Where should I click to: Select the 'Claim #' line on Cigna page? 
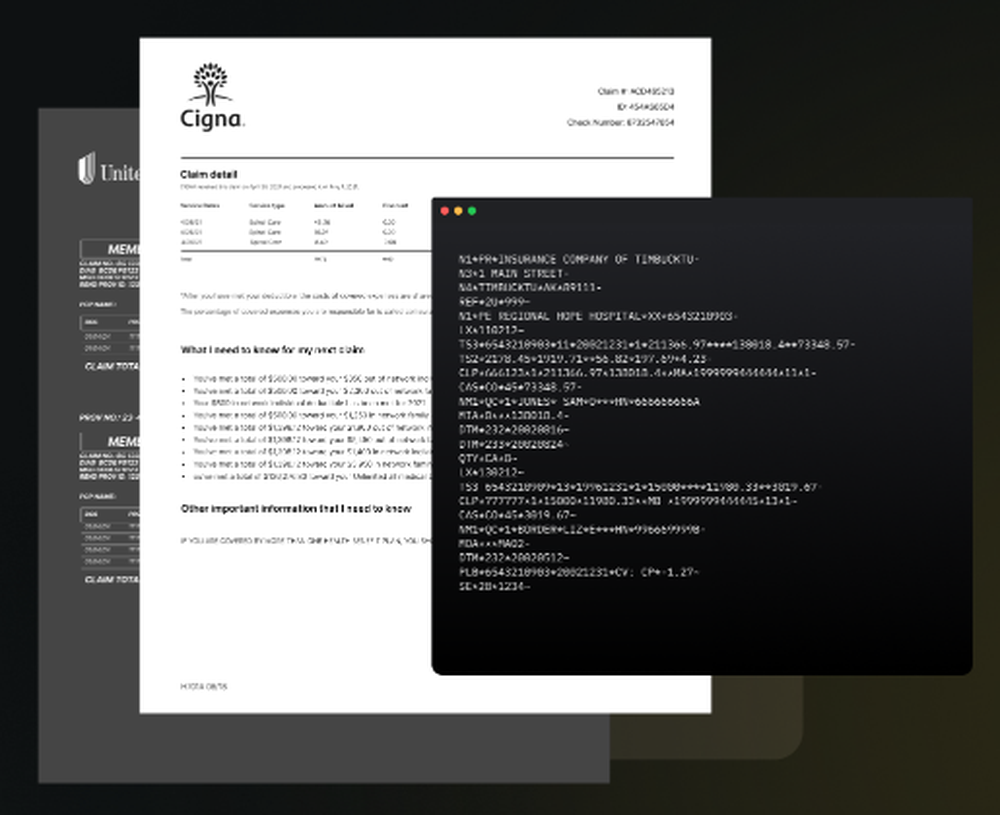tap(636, 91)
